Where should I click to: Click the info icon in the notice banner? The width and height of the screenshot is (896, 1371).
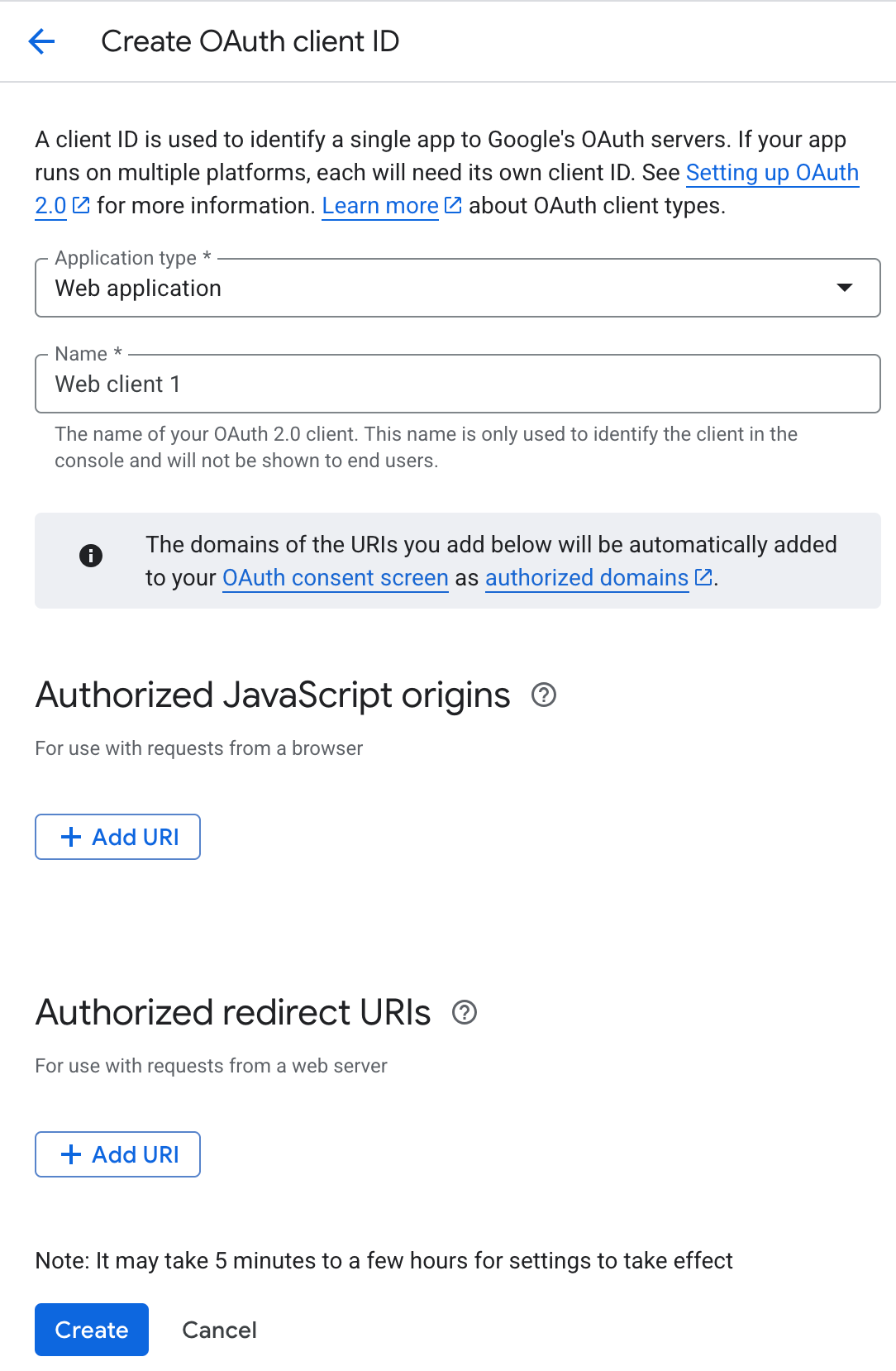point(91,556)
